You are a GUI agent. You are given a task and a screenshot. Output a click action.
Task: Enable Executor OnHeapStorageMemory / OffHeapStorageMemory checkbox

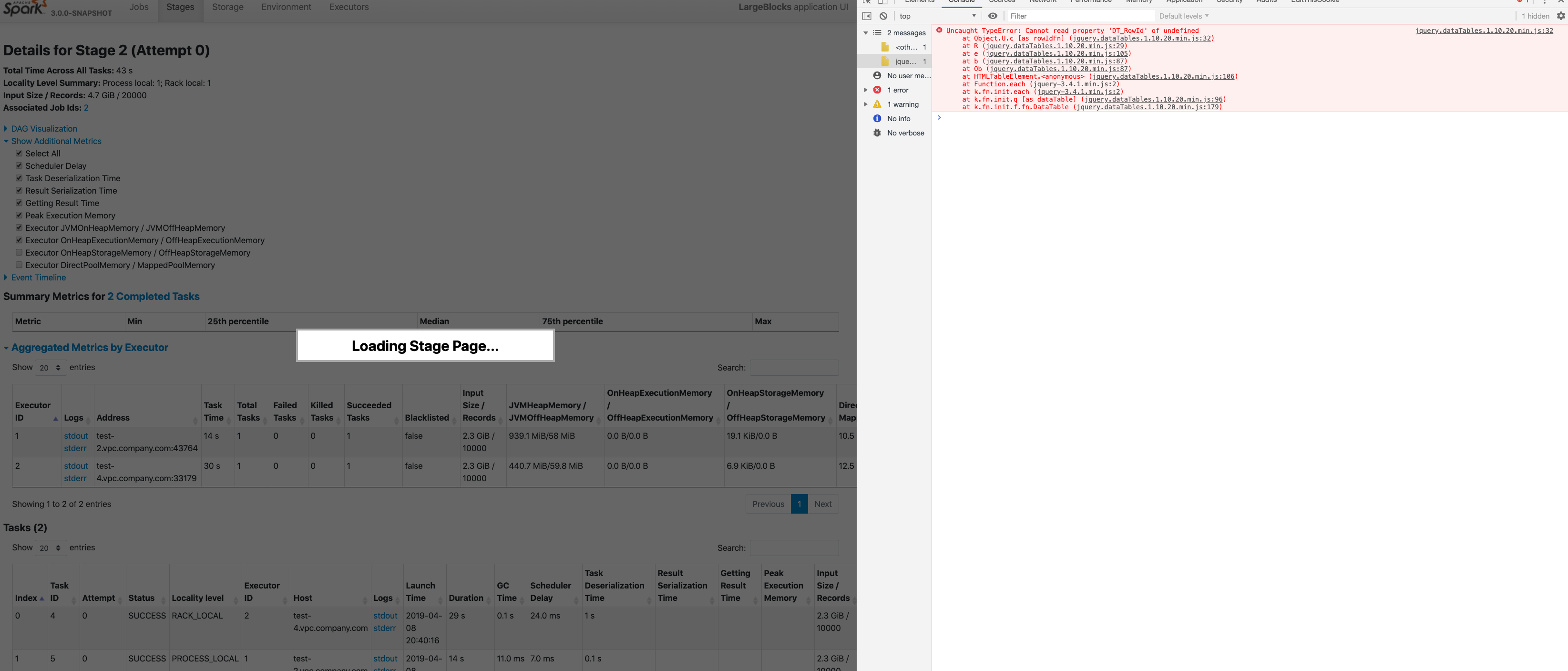pos(19,253)
